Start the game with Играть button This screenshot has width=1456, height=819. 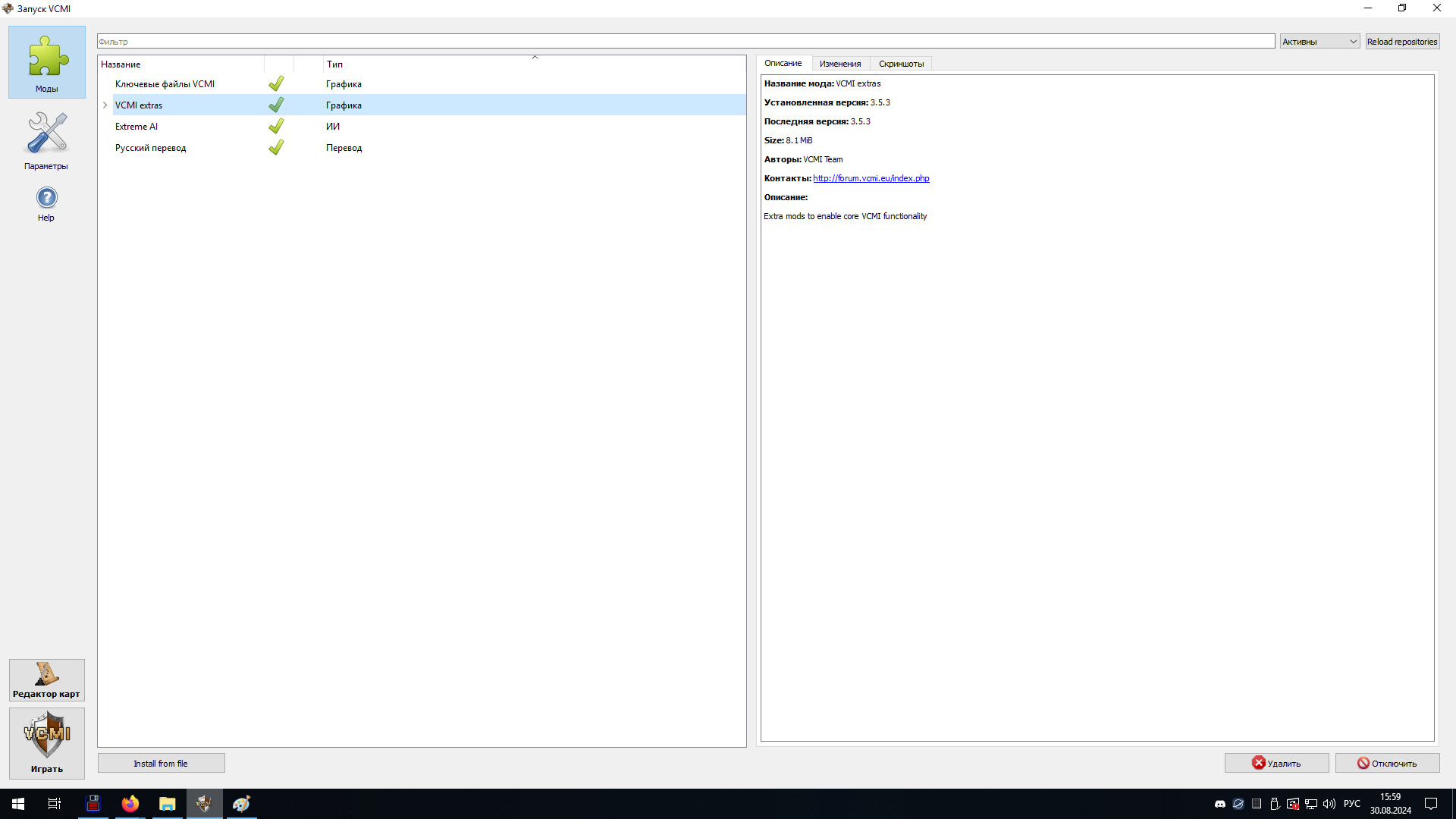[x=47, y=743]
